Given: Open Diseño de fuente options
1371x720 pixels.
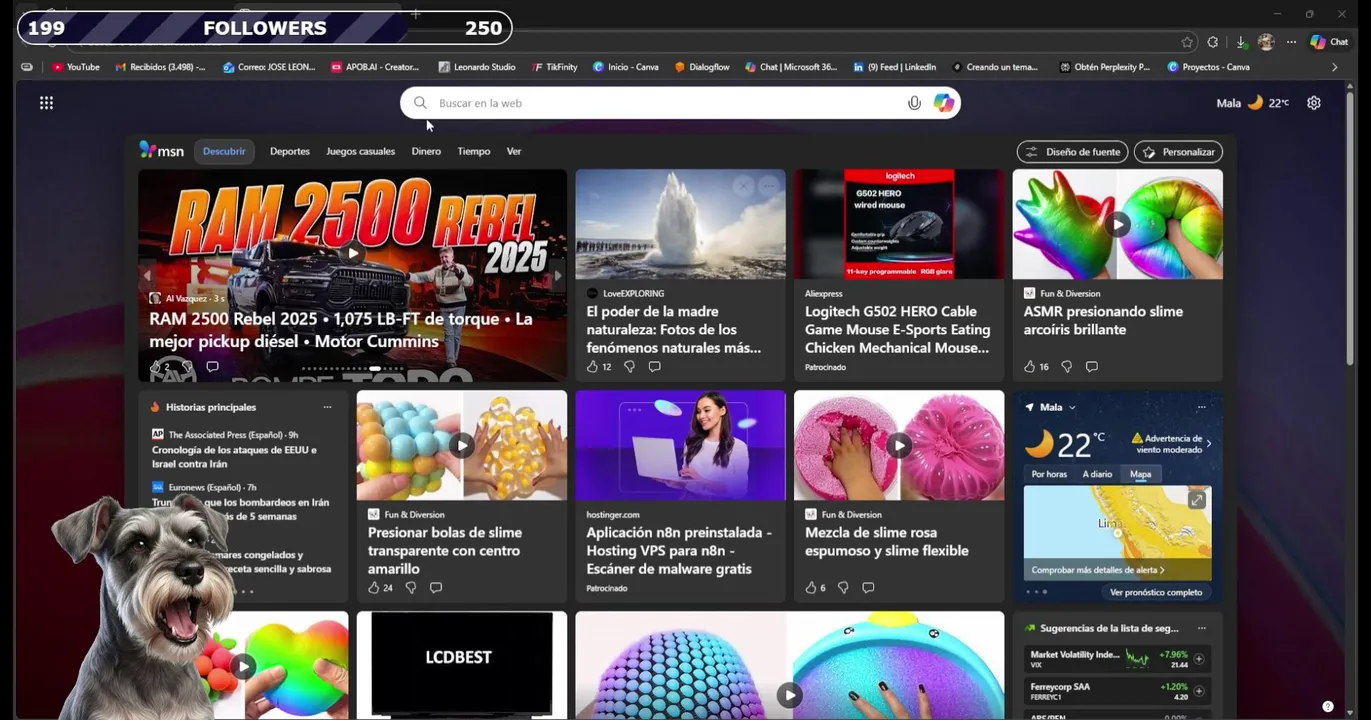Looking at the screenshot, I should [x=1073, y=152].
